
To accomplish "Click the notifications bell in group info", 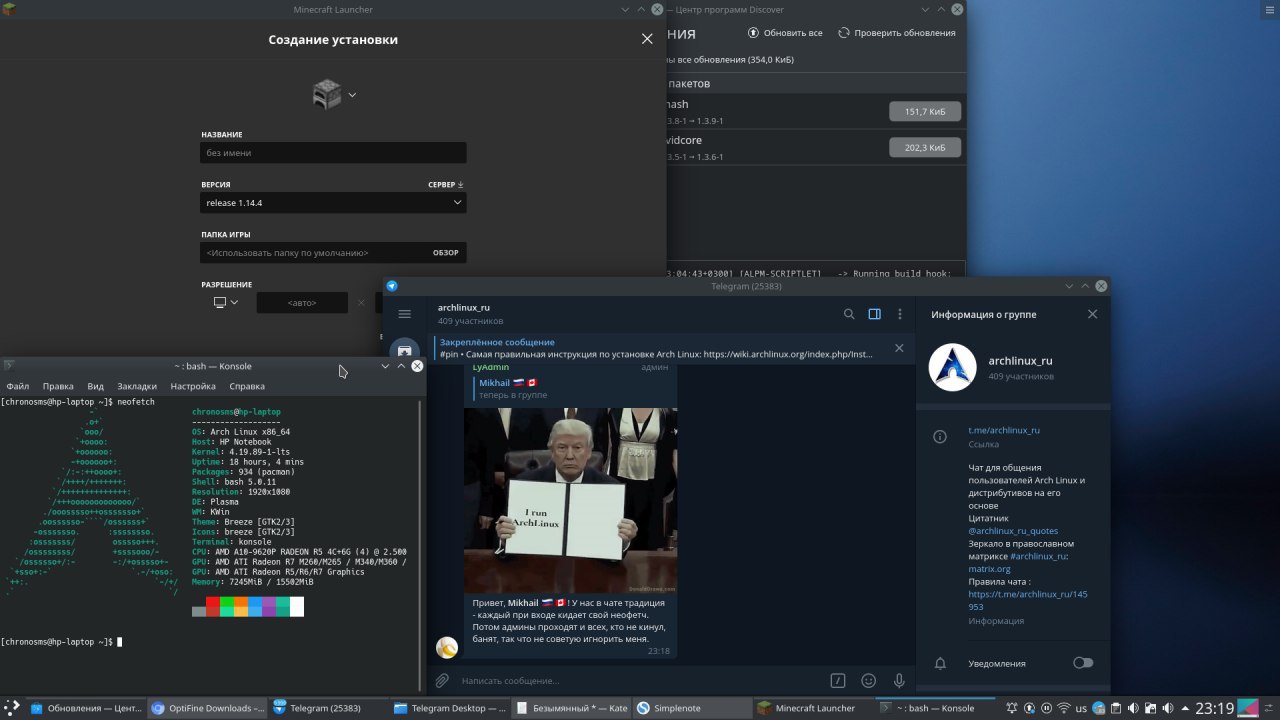I will click(x=940, y=663).
